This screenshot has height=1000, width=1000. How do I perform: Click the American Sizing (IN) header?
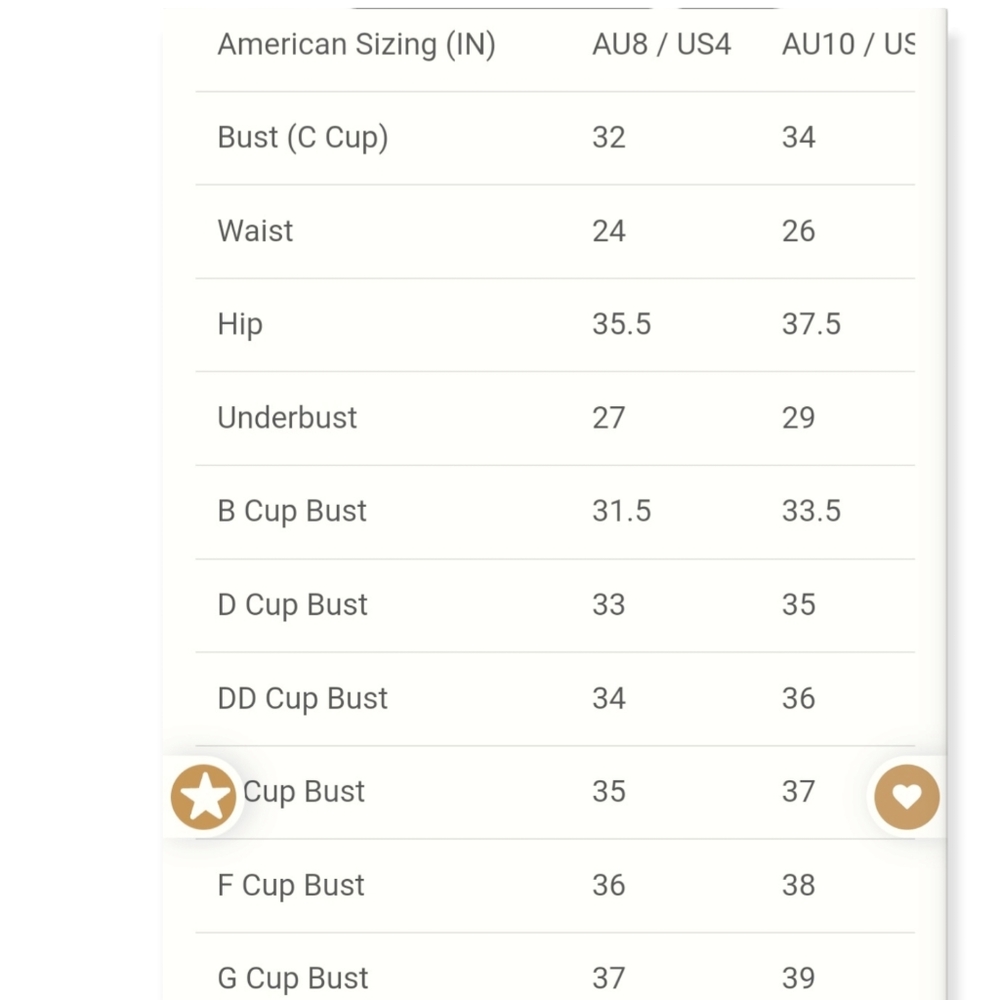pyautogui.click(x=356, y=45)
